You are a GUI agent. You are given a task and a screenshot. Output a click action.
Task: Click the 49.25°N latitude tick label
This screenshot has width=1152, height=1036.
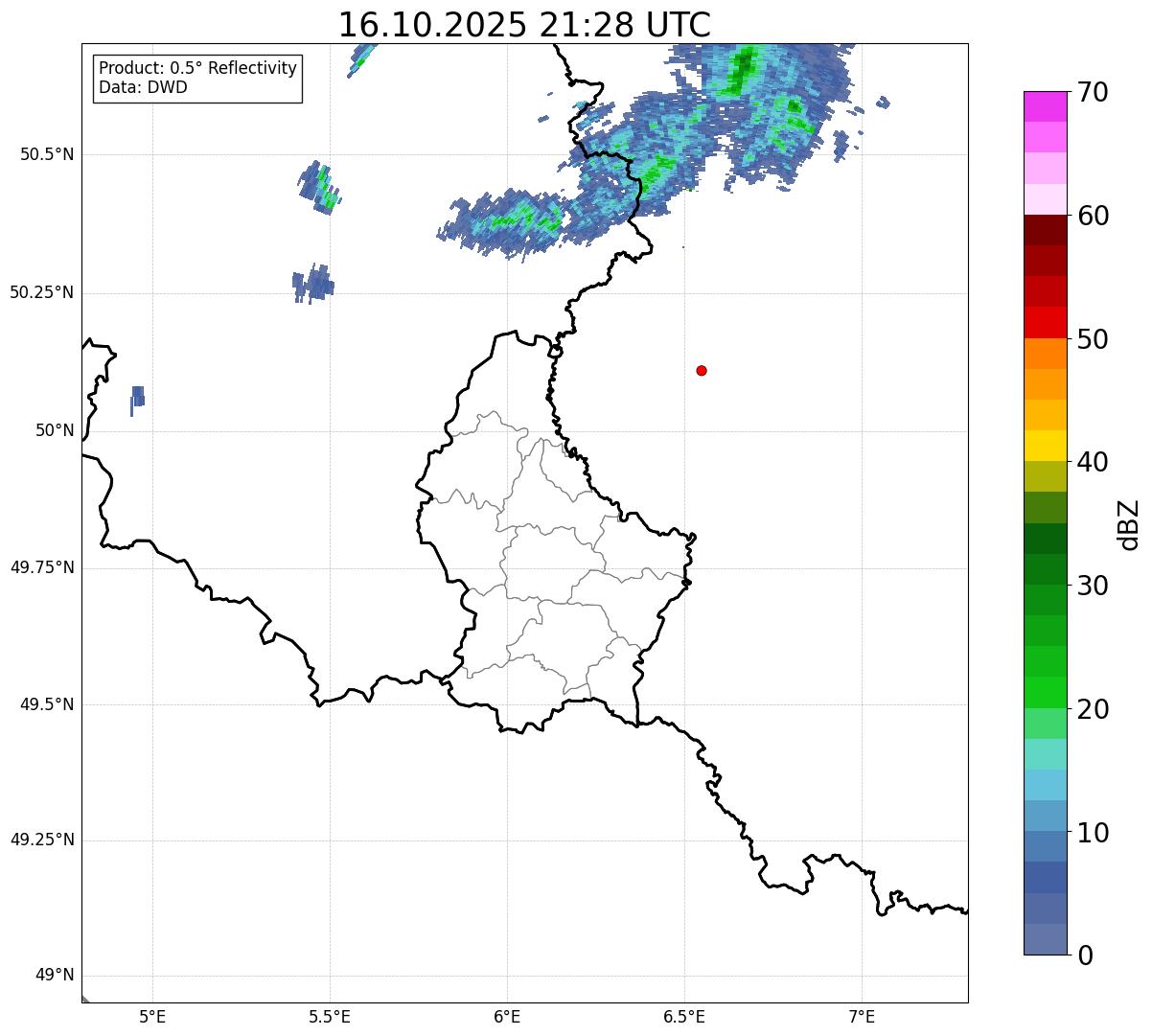click(x=42, y=840)
